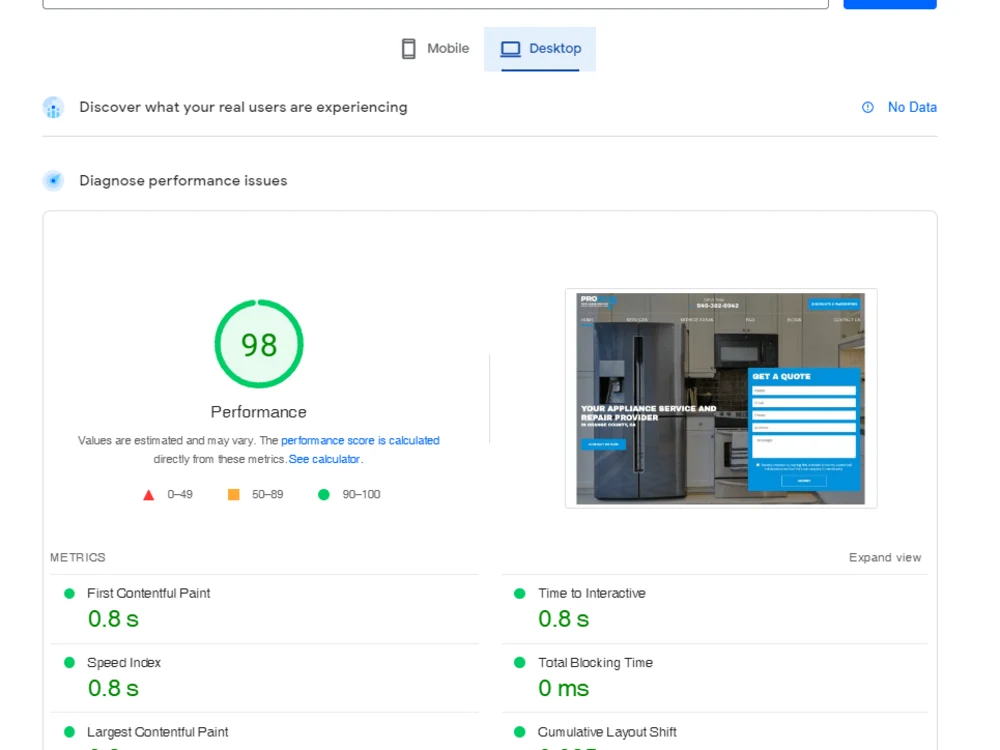The width and height of the screenshot is (1000, 750).
Task: Click the real users experience icon
Action: pyautogui.click(x=53, y=107)
